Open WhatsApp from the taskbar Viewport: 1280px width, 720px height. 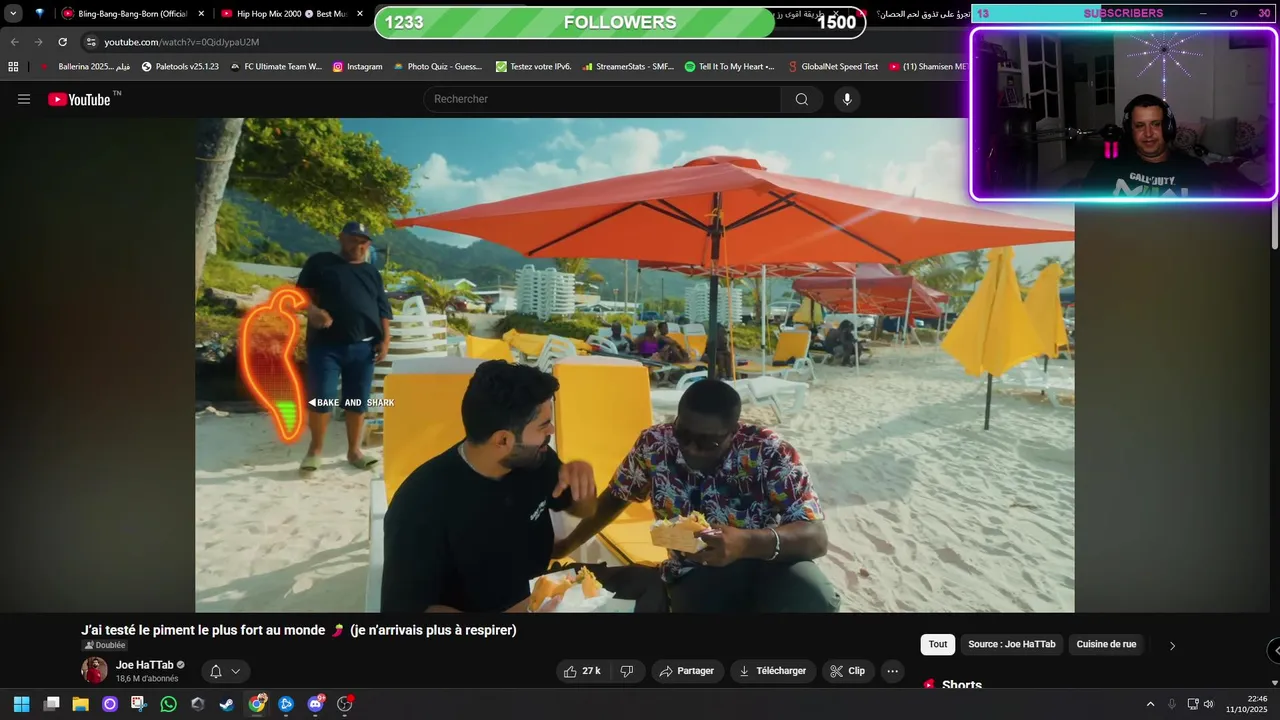click(x=168, y=704)
